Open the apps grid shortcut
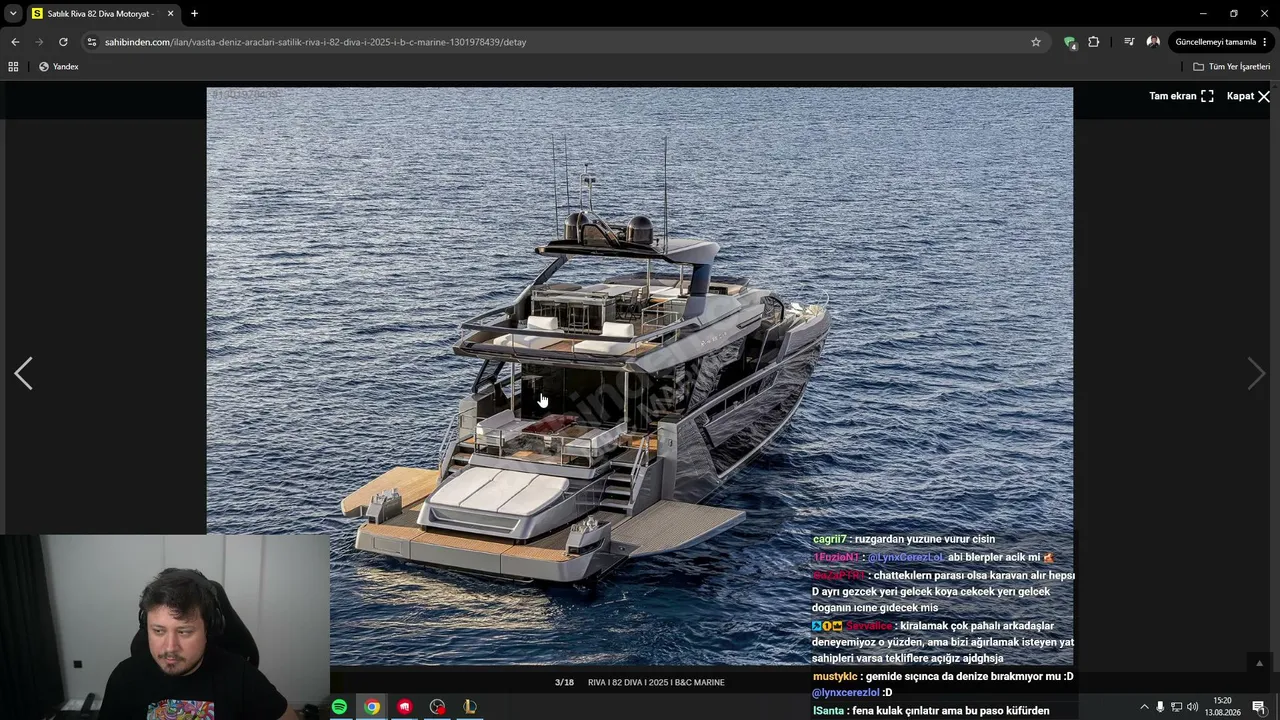The height and width of the screenshot is (720, 1280). (13, 67)
